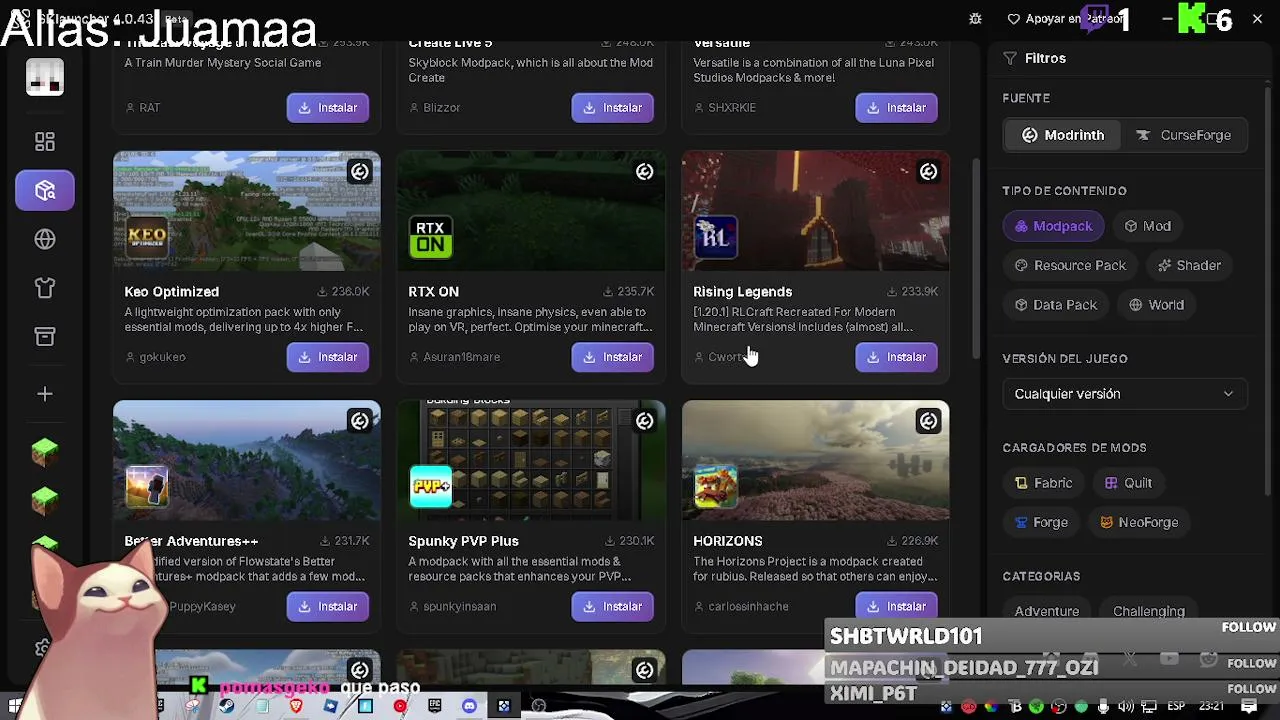Open the archive box icon in sidebar

pyautogui.click(x=45, y=337)
